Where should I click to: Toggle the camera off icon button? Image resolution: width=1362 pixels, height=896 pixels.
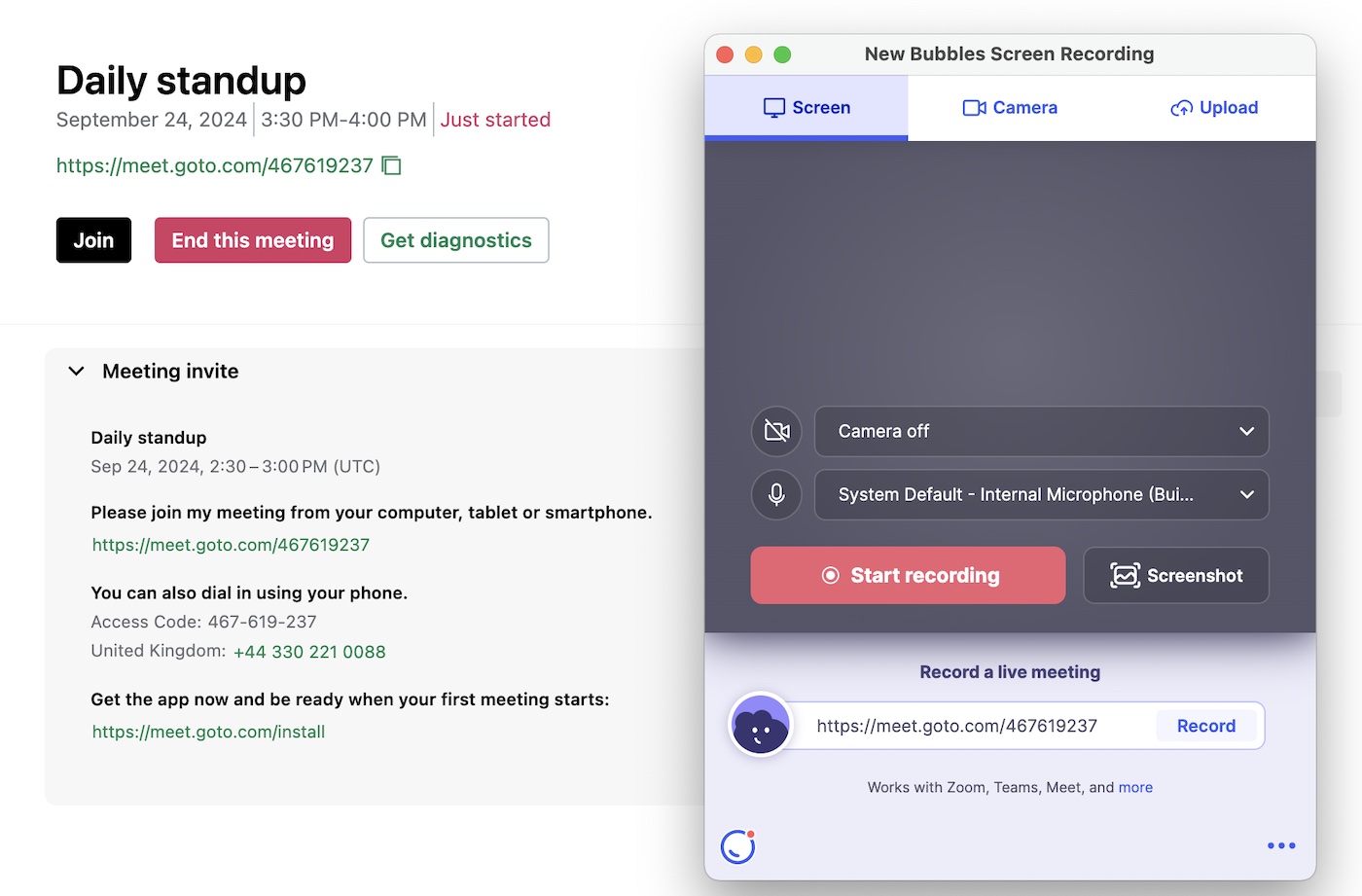click(x=776, y=431)
